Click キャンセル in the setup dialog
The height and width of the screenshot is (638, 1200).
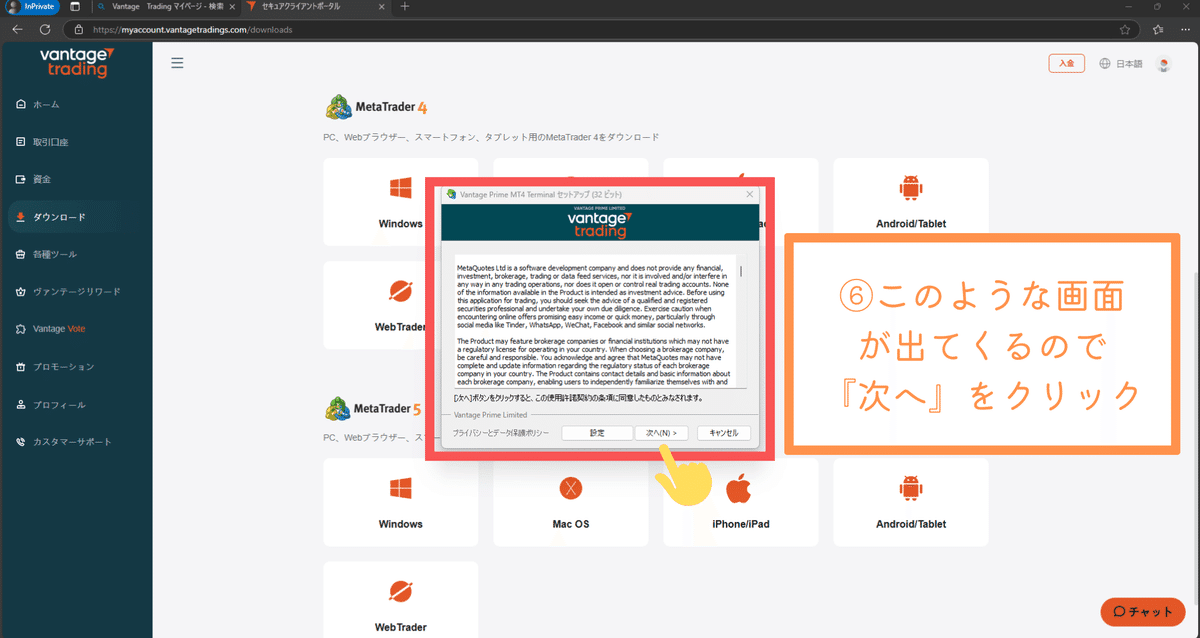723,433
